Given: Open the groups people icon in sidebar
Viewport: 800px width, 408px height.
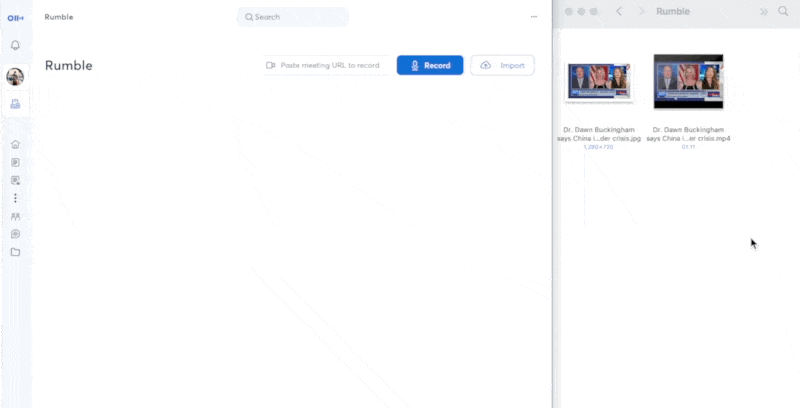Looking at the screenshot, I should pos(15,216).
